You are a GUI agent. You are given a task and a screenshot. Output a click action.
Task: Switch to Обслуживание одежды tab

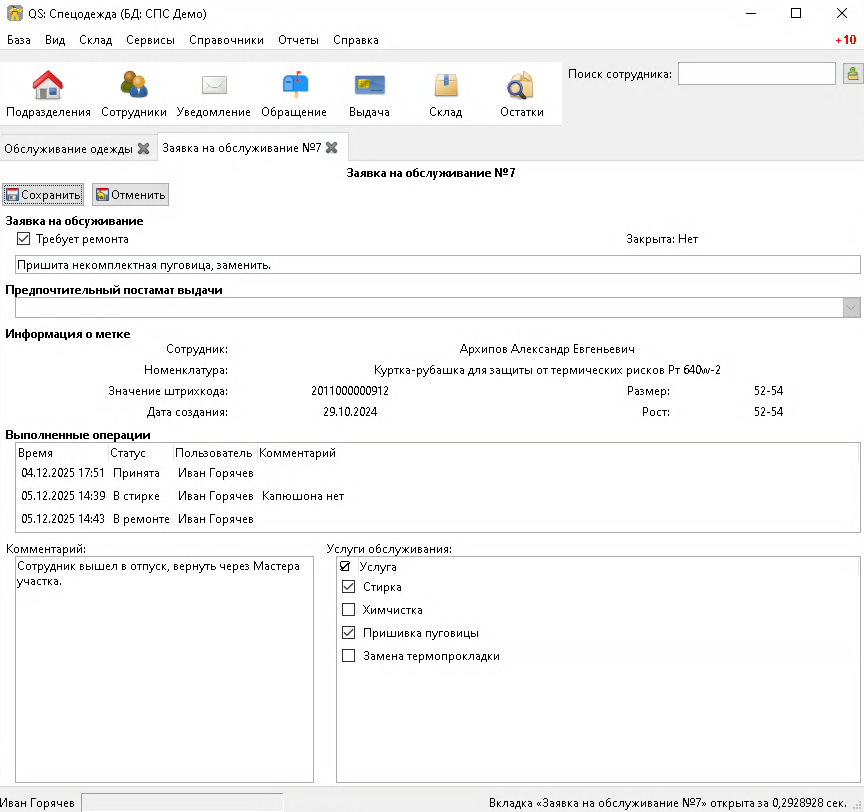(x=68, y=148)
